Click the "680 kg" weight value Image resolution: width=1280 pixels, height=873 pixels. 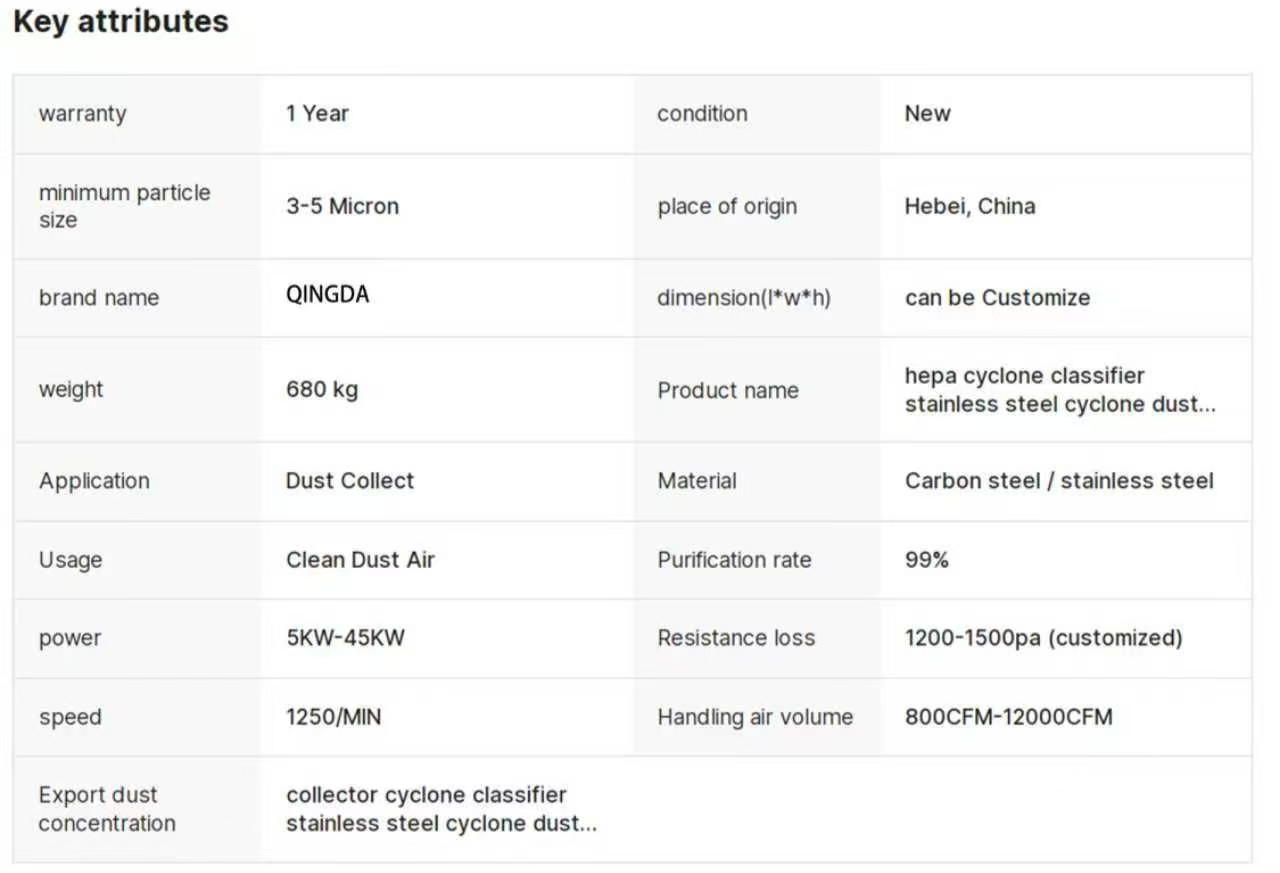[321, 389]
